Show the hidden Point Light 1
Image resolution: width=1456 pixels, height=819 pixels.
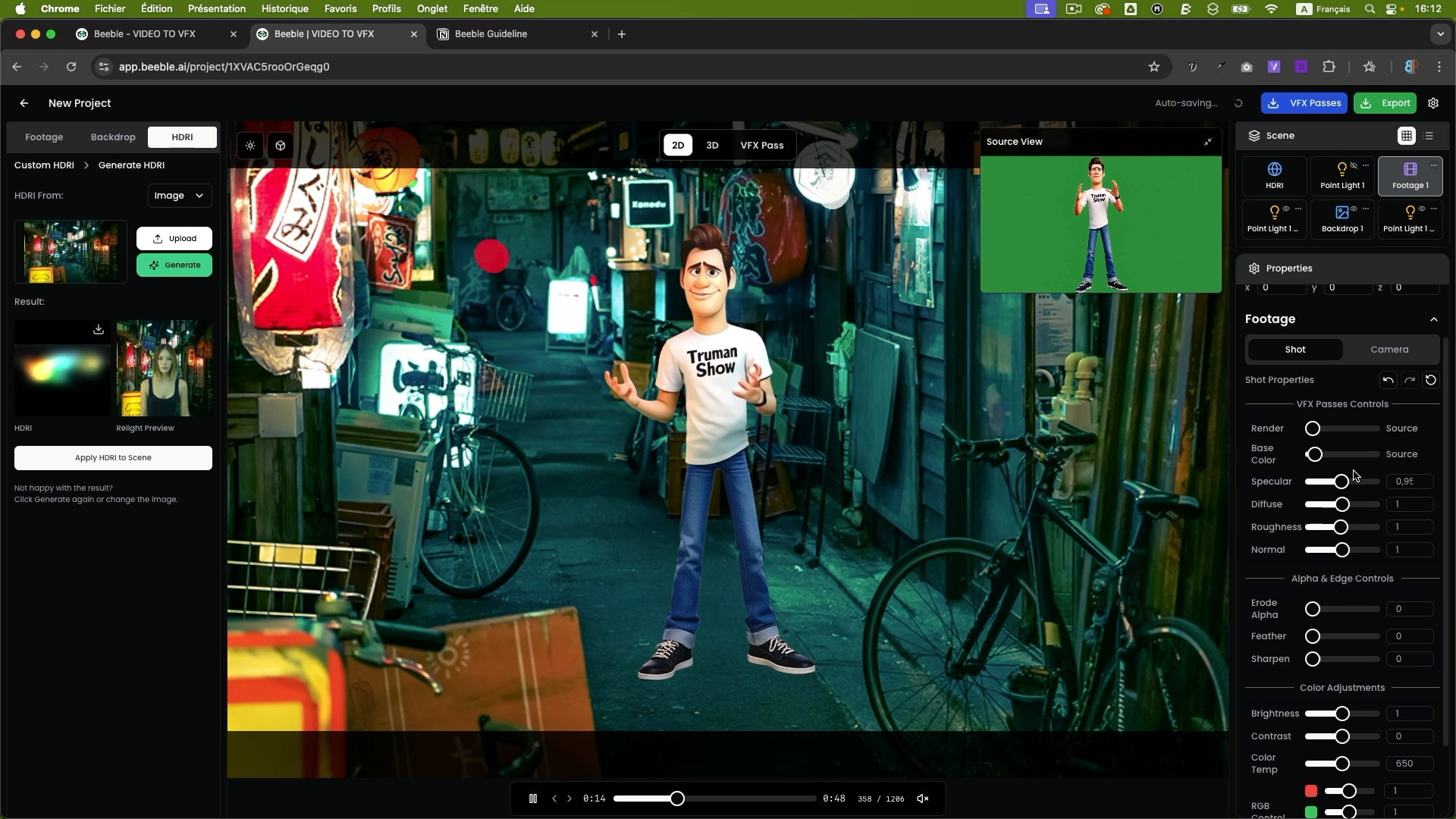(x=1354, y=165)
